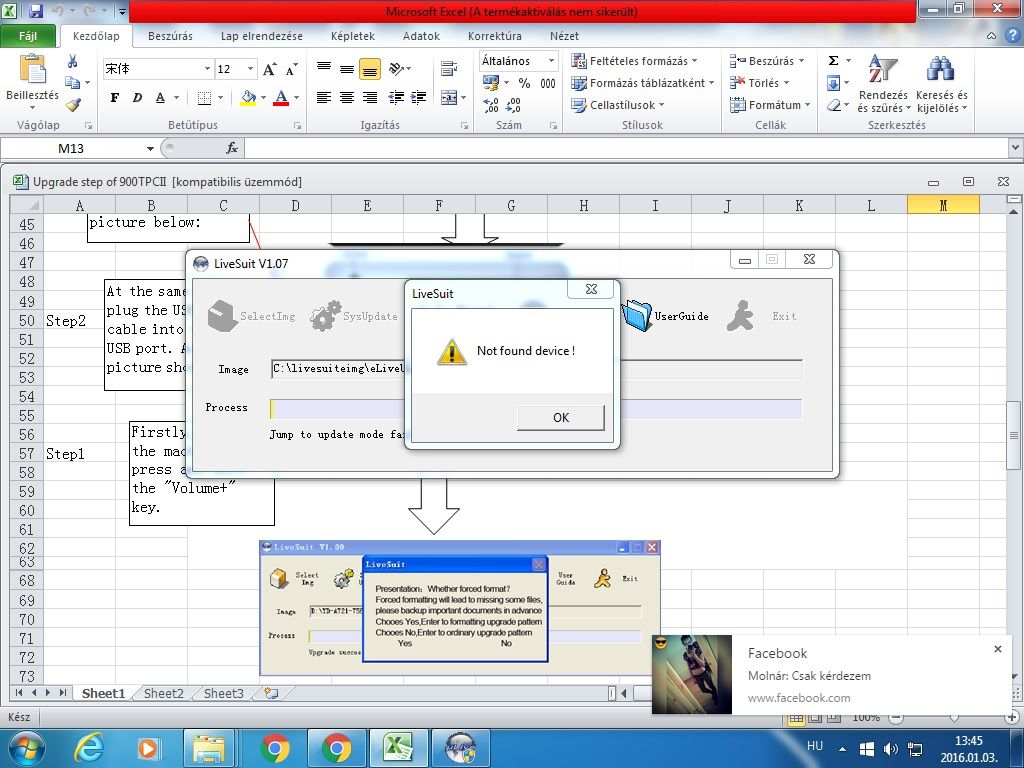Viewport: 1024px width, 768px height.
Task: Click the cell borders icon
Action: coord(204,98)
